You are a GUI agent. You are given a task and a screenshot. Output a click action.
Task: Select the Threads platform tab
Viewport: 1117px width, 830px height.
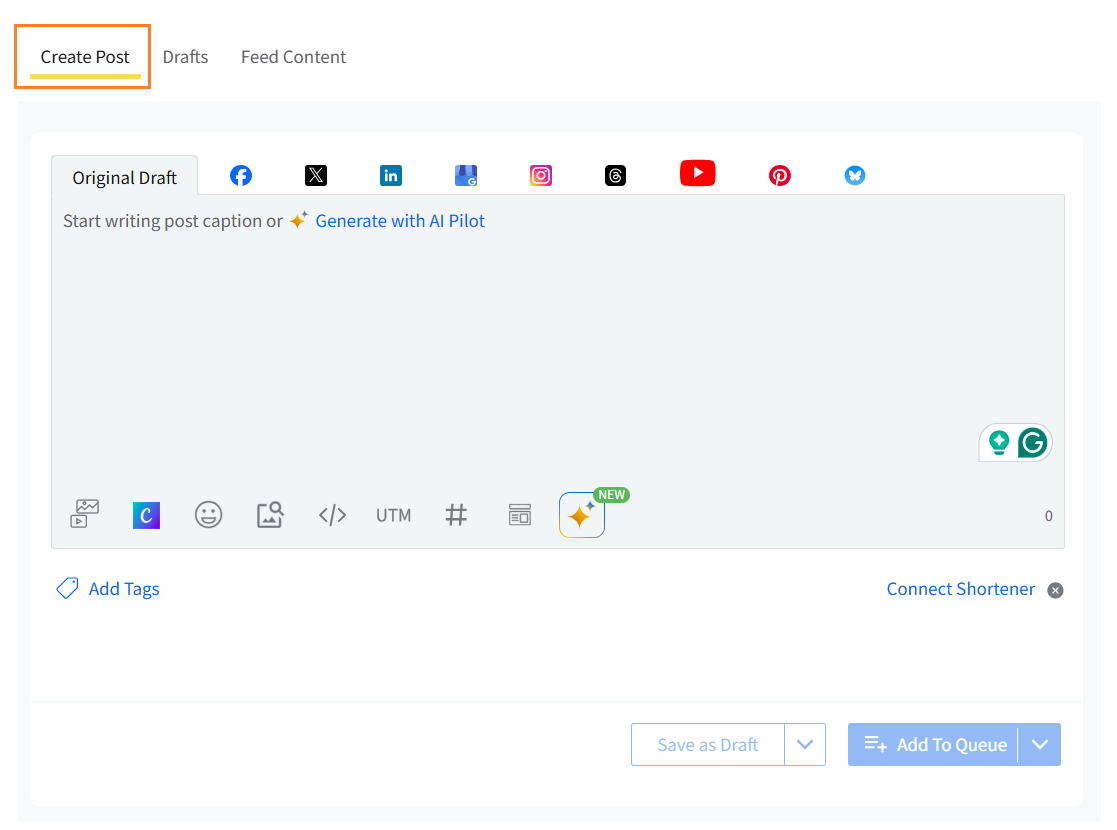pyautogui.click(x=616, y=175)
